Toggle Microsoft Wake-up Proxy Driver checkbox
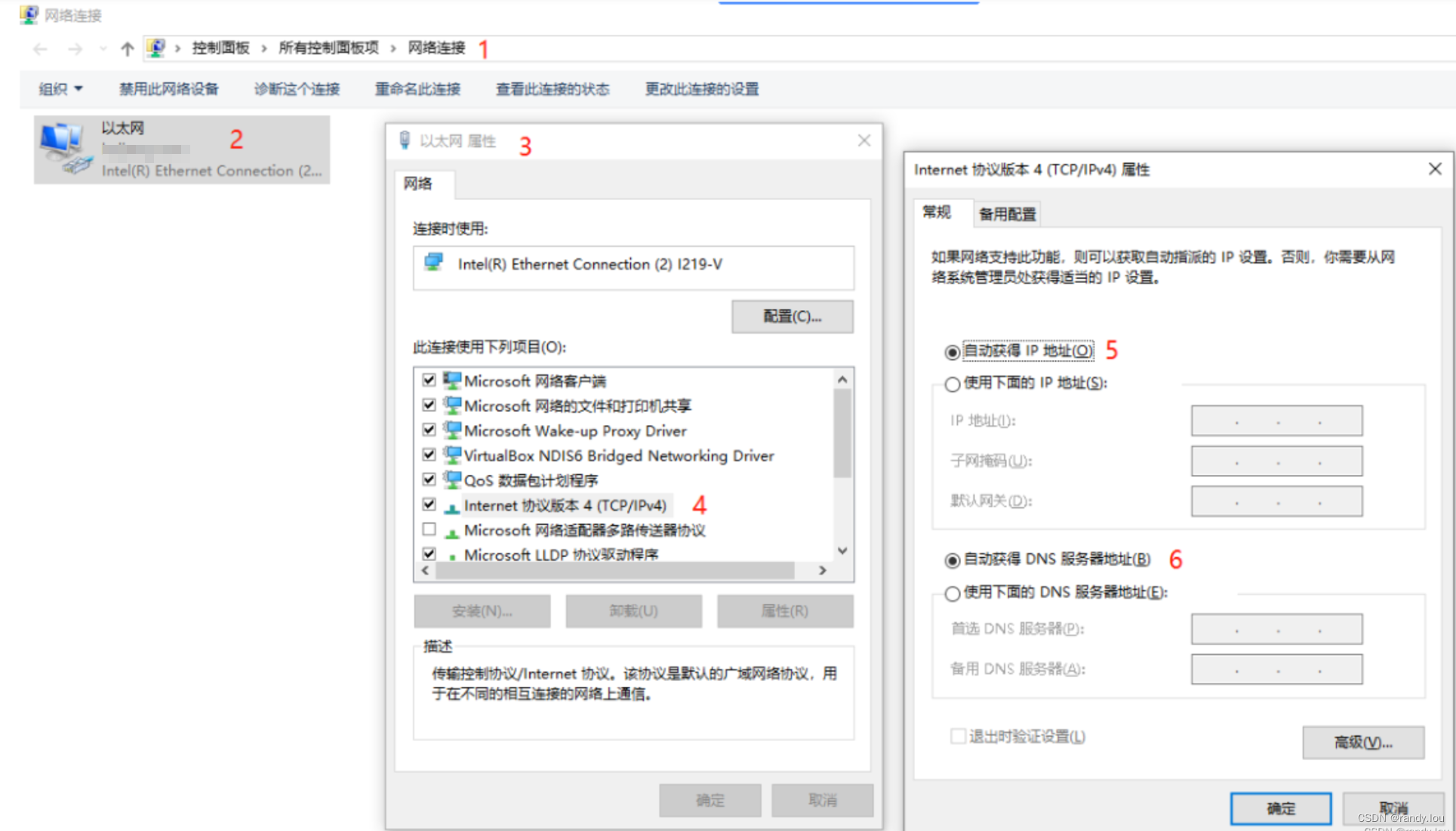The image size is (1456, 831). coord(429,429)
